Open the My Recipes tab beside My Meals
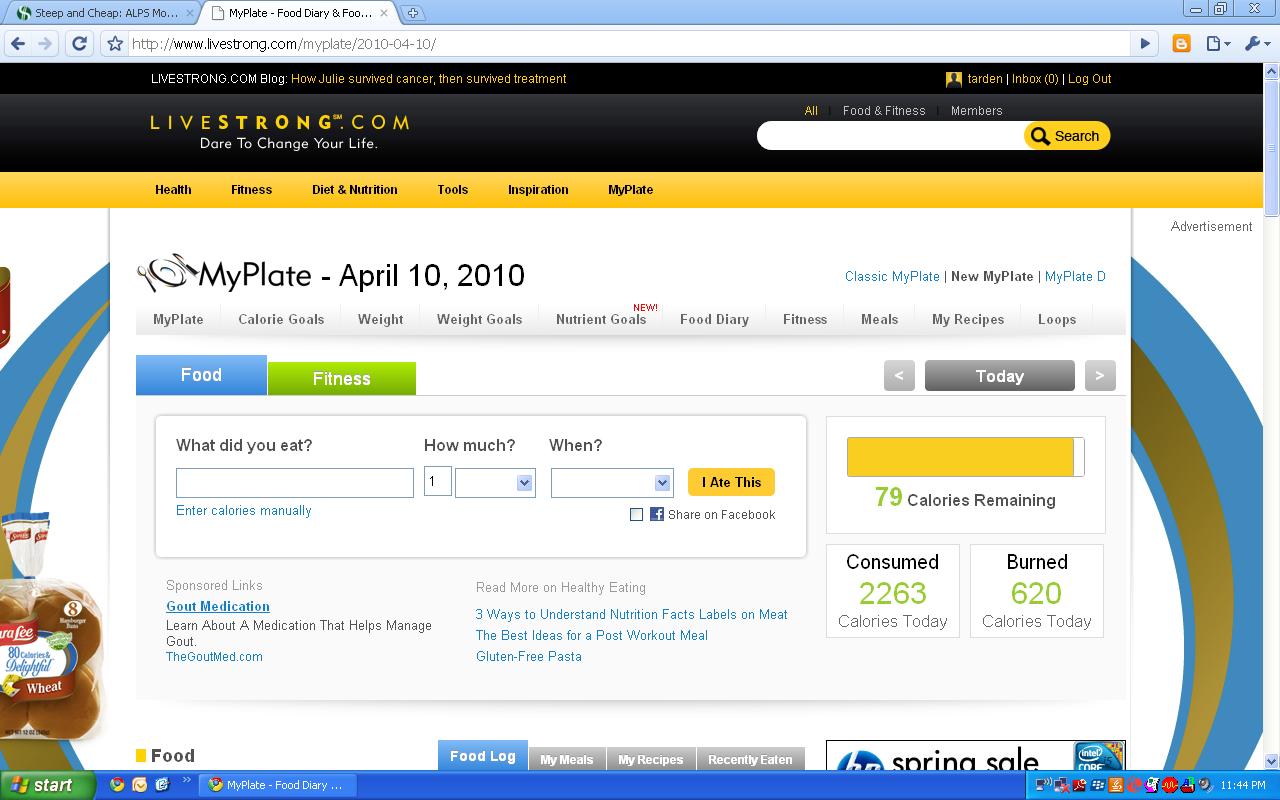 [650, 759]
